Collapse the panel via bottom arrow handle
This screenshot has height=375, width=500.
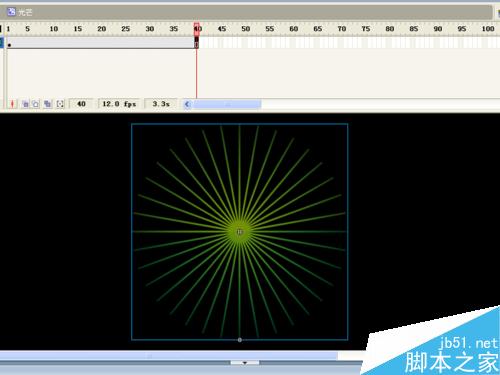click(x=244, y=363)
